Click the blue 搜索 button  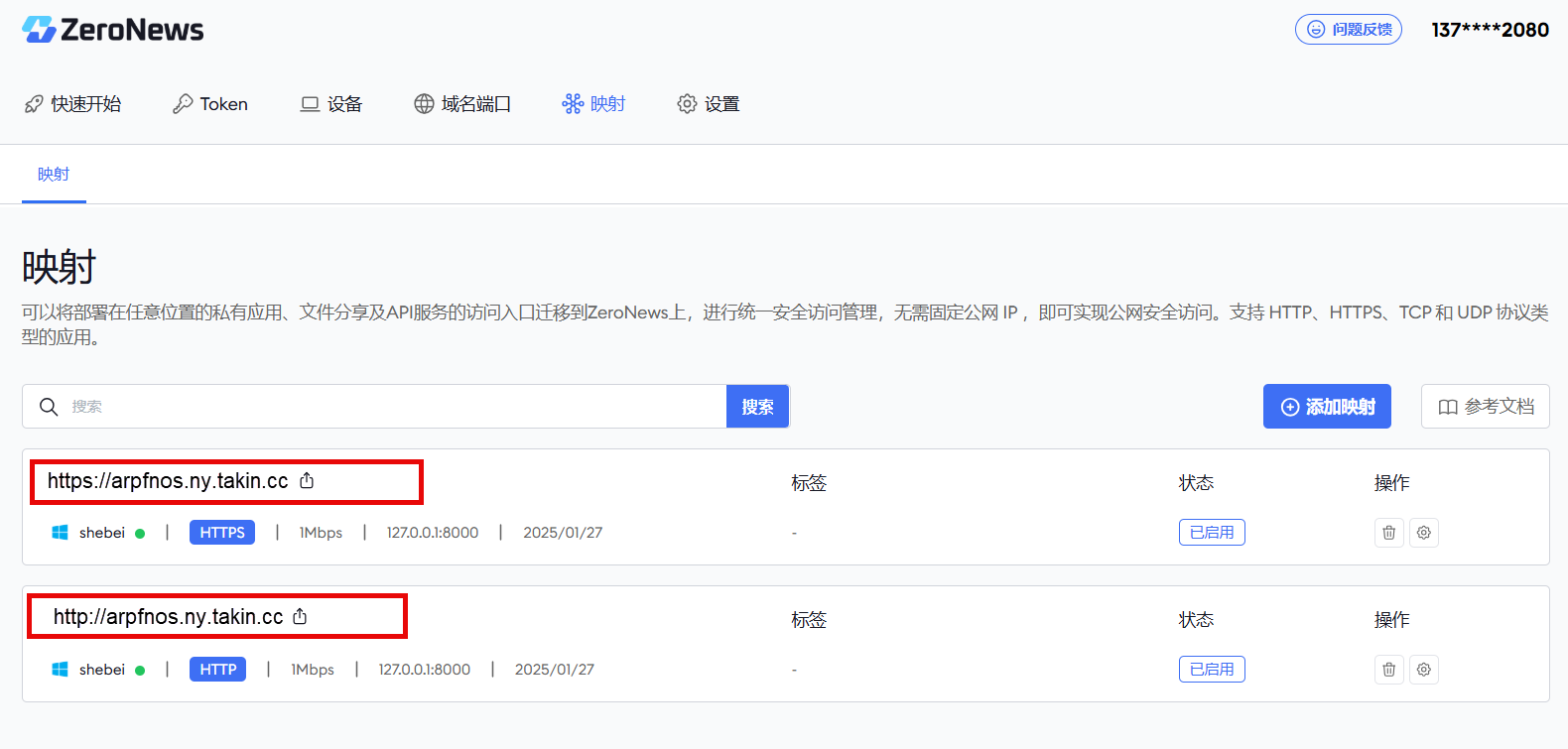757,407
